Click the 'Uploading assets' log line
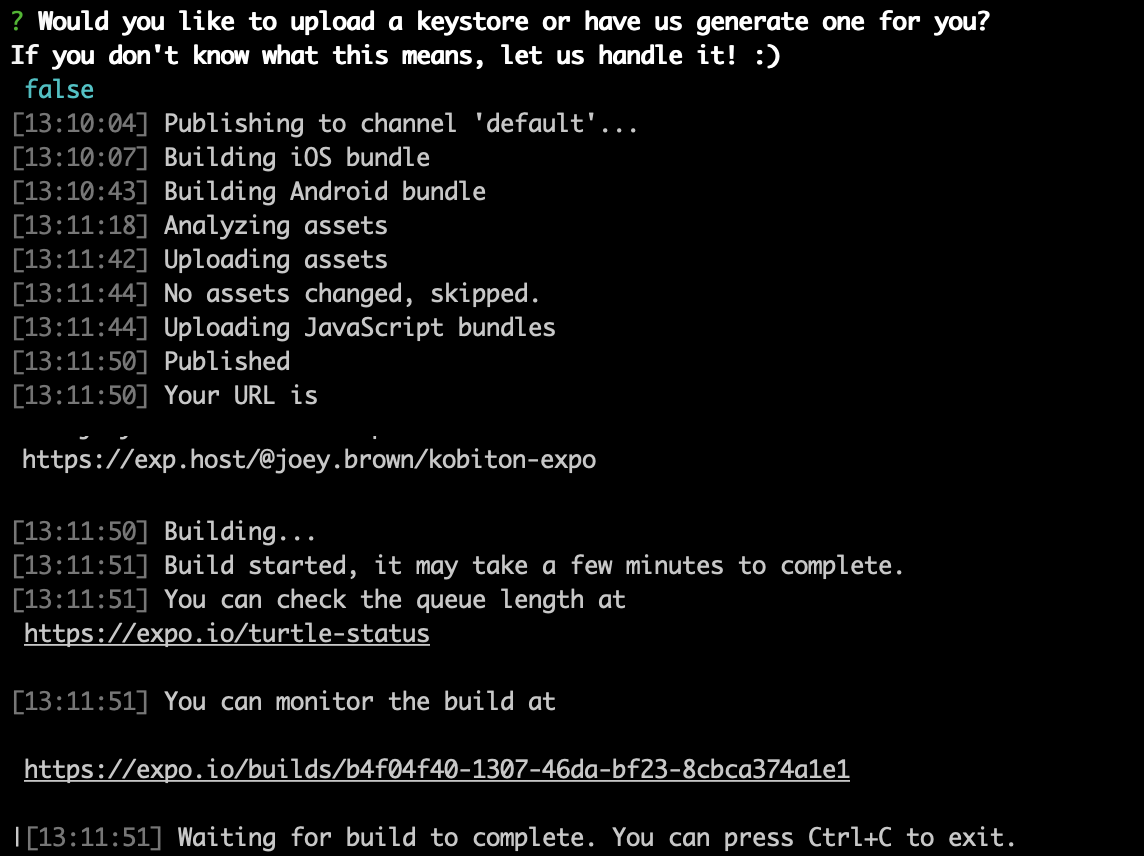 click(x=275, y=260)
